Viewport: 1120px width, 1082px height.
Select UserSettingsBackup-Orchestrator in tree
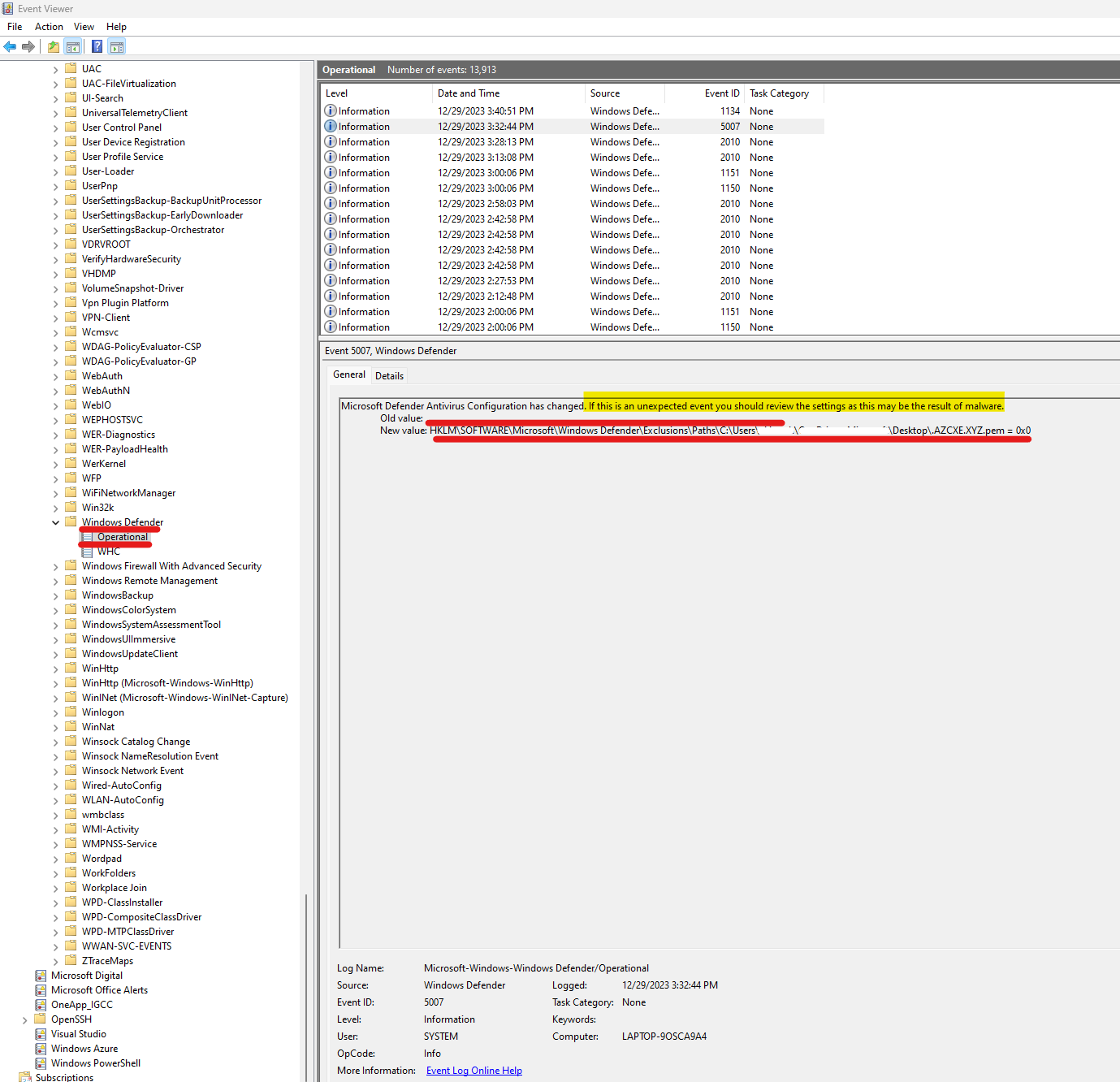point(153,230)
